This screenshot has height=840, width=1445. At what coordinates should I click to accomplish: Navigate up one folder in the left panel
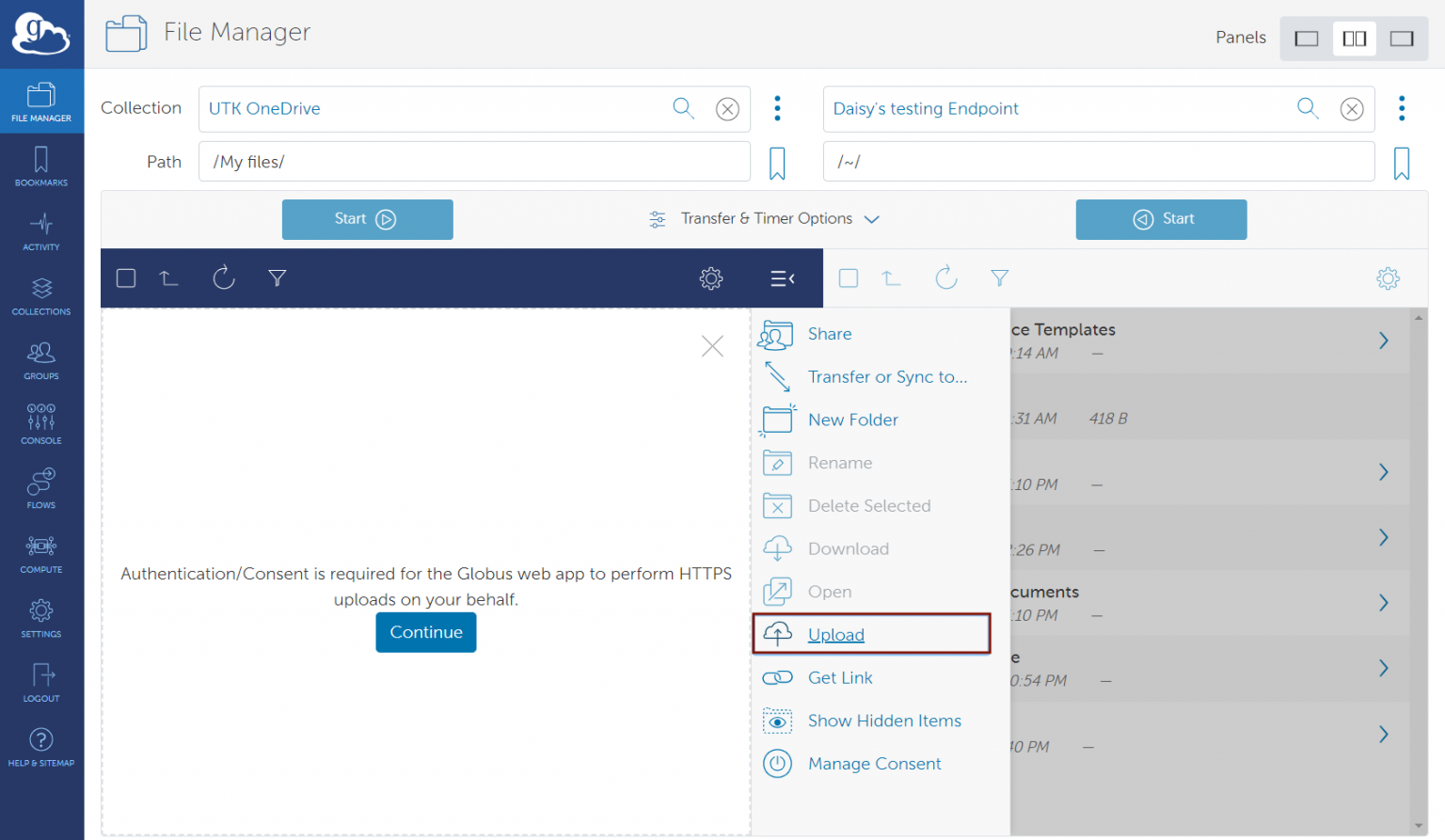click(168, 277)
